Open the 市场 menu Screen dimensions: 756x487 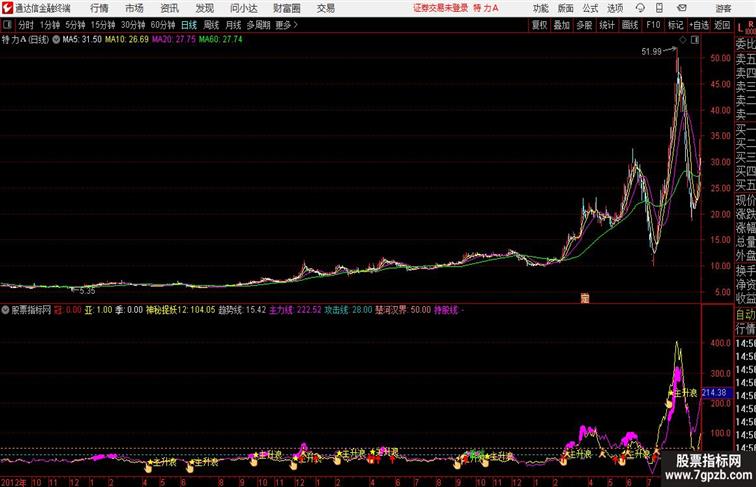click(134, 8)
